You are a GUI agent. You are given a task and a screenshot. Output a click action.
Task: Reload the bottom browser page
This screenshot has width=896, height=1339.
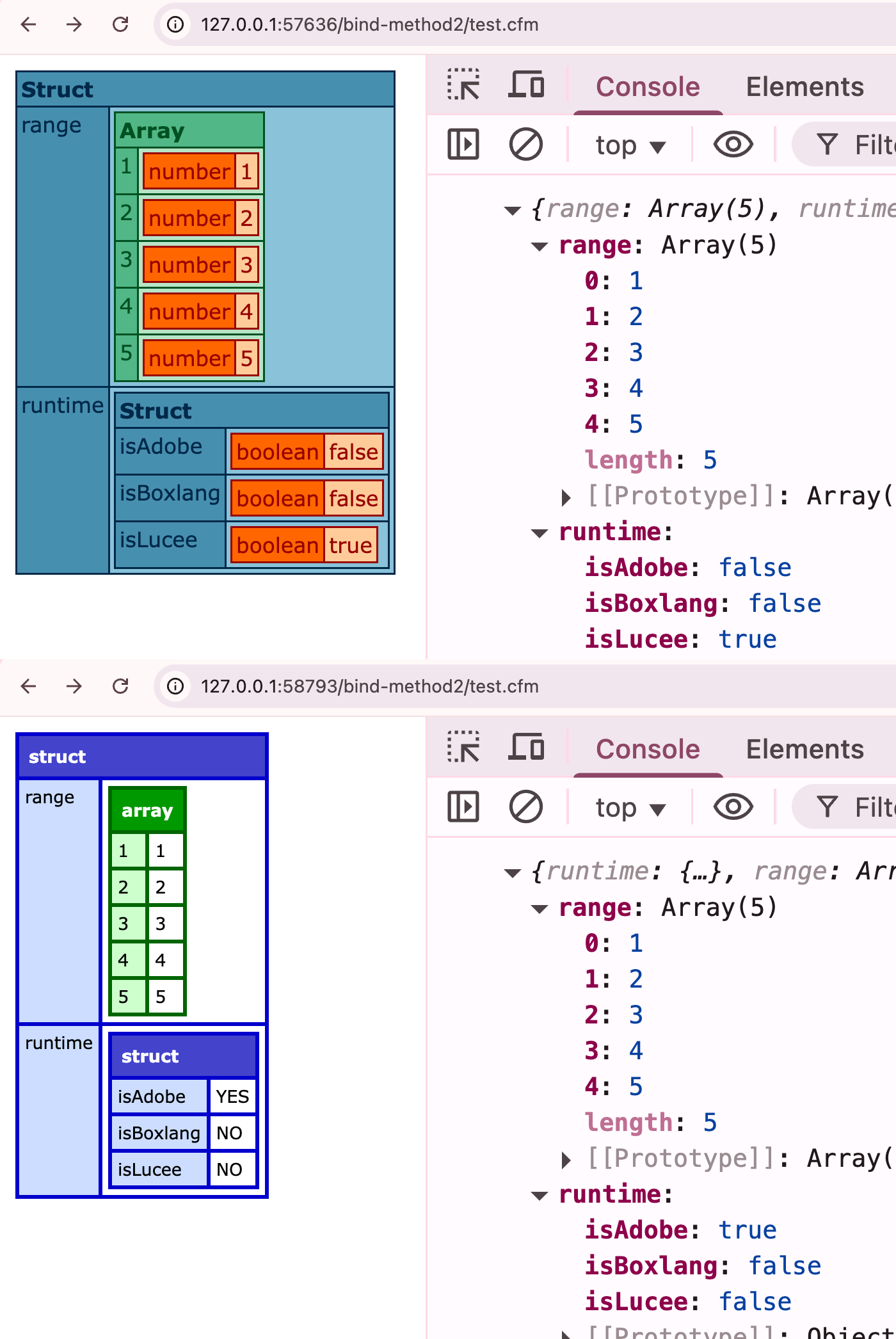click(x=120, y=686)
